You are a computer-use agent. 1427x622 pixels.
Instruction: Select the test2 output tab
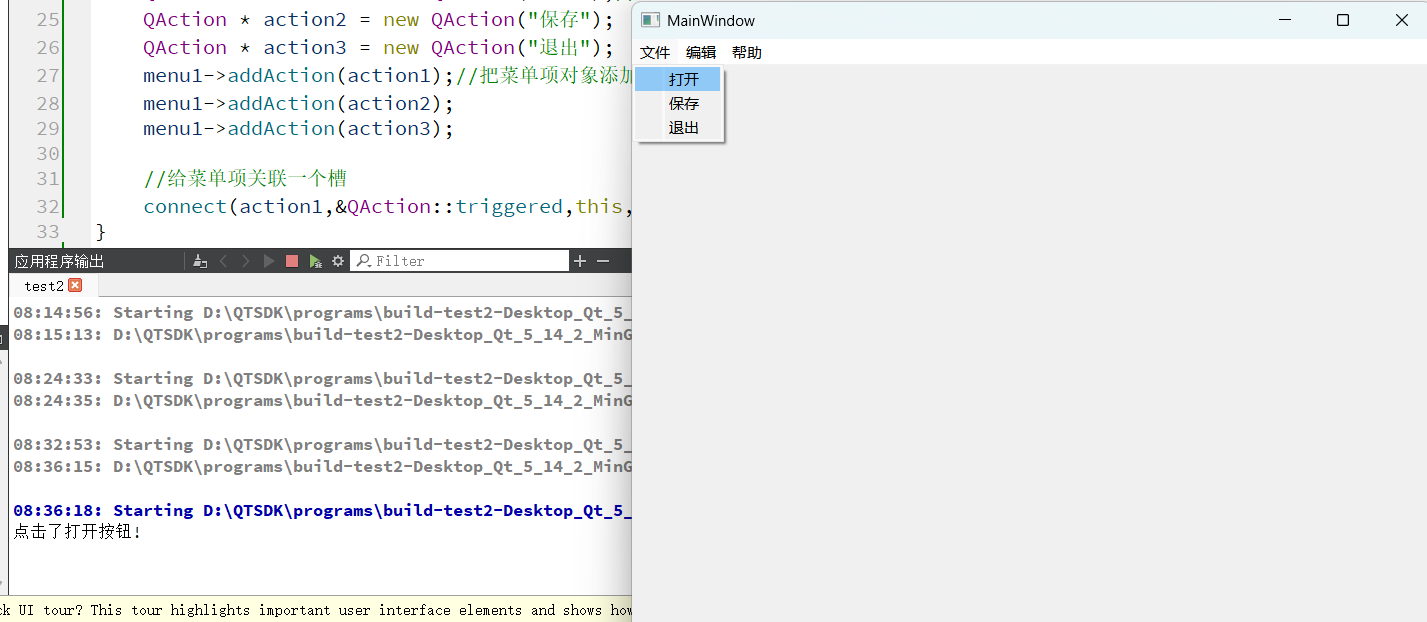pyautogui.click(x=43, y=286)
